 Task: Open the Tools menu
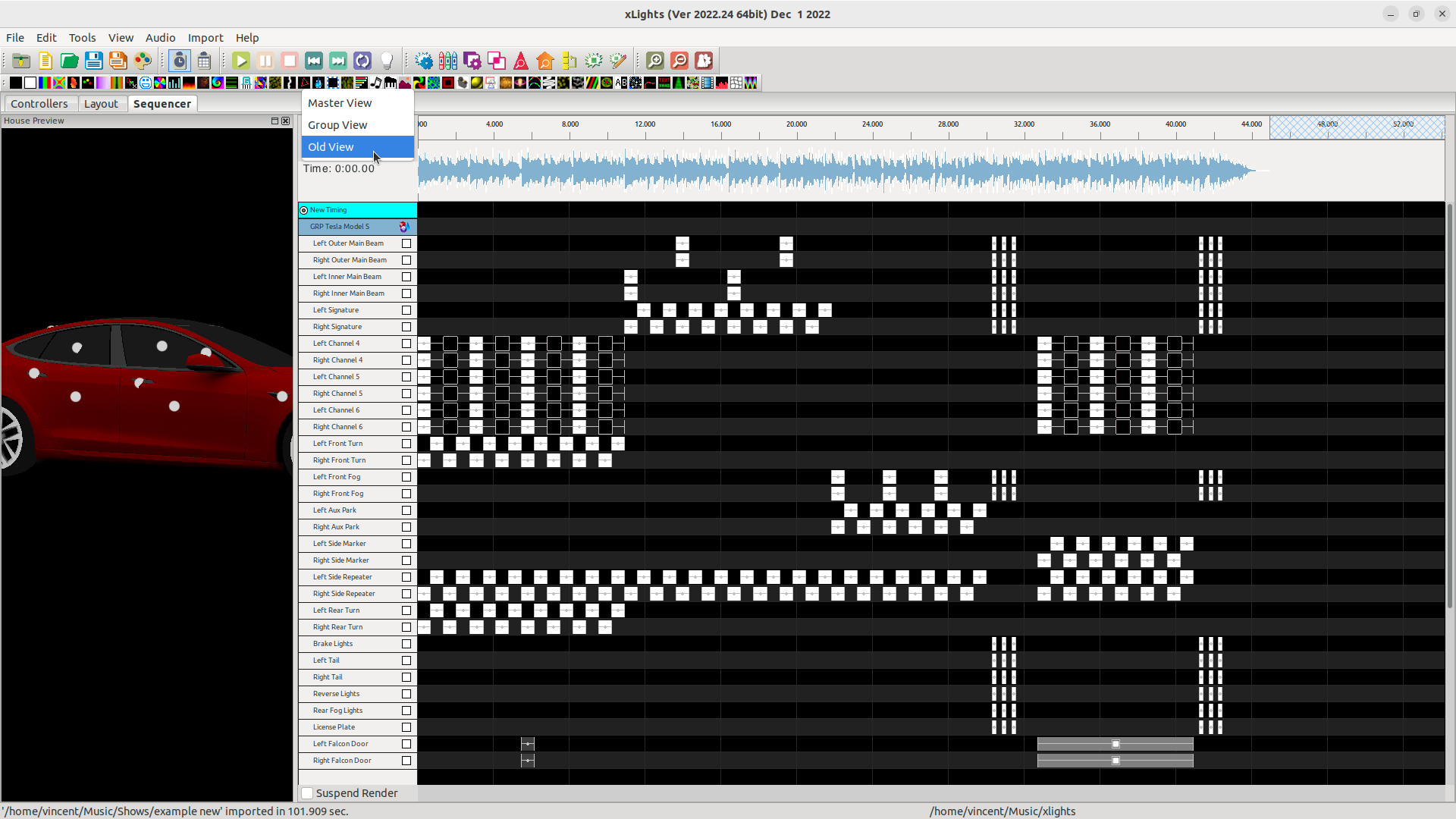tap(82, 37)
